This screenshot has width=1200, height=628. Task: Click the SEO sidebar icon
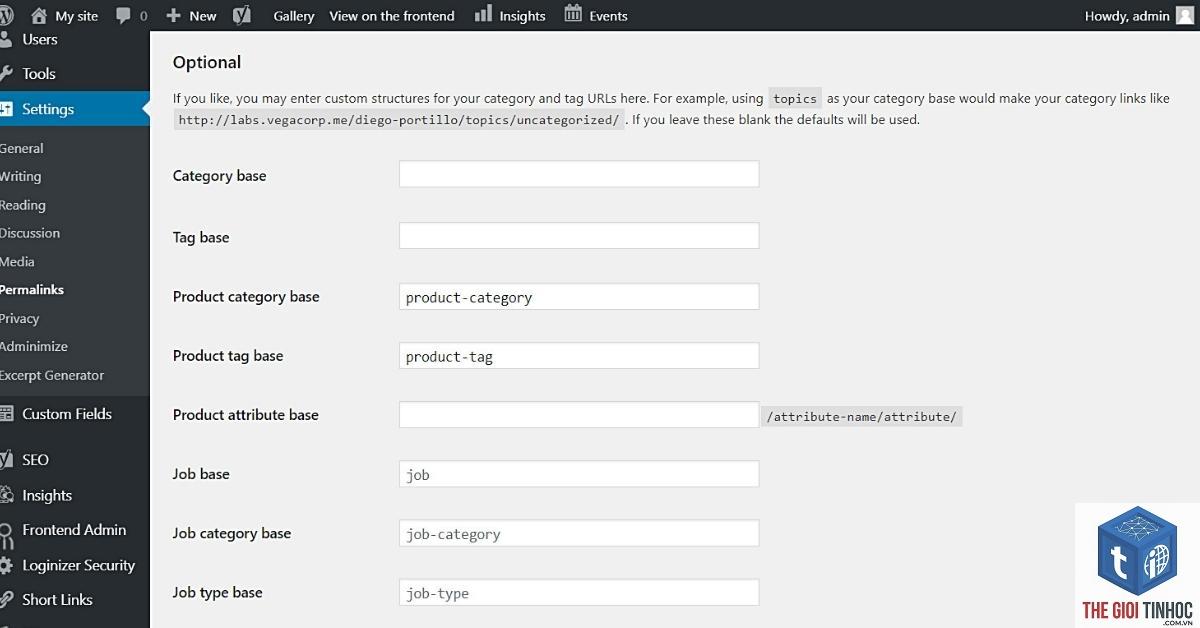6,460
